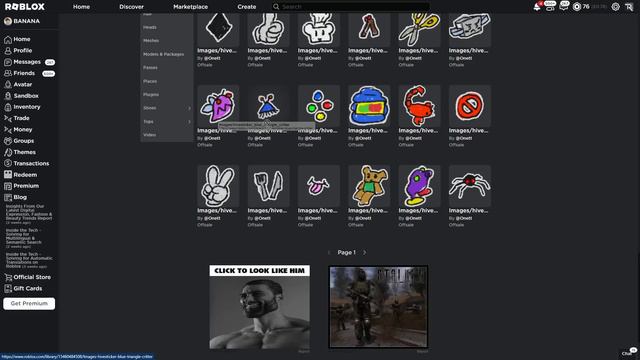Open the Chat button at bottom right
This screenshot has height=360, width=640.
(628, 352)
